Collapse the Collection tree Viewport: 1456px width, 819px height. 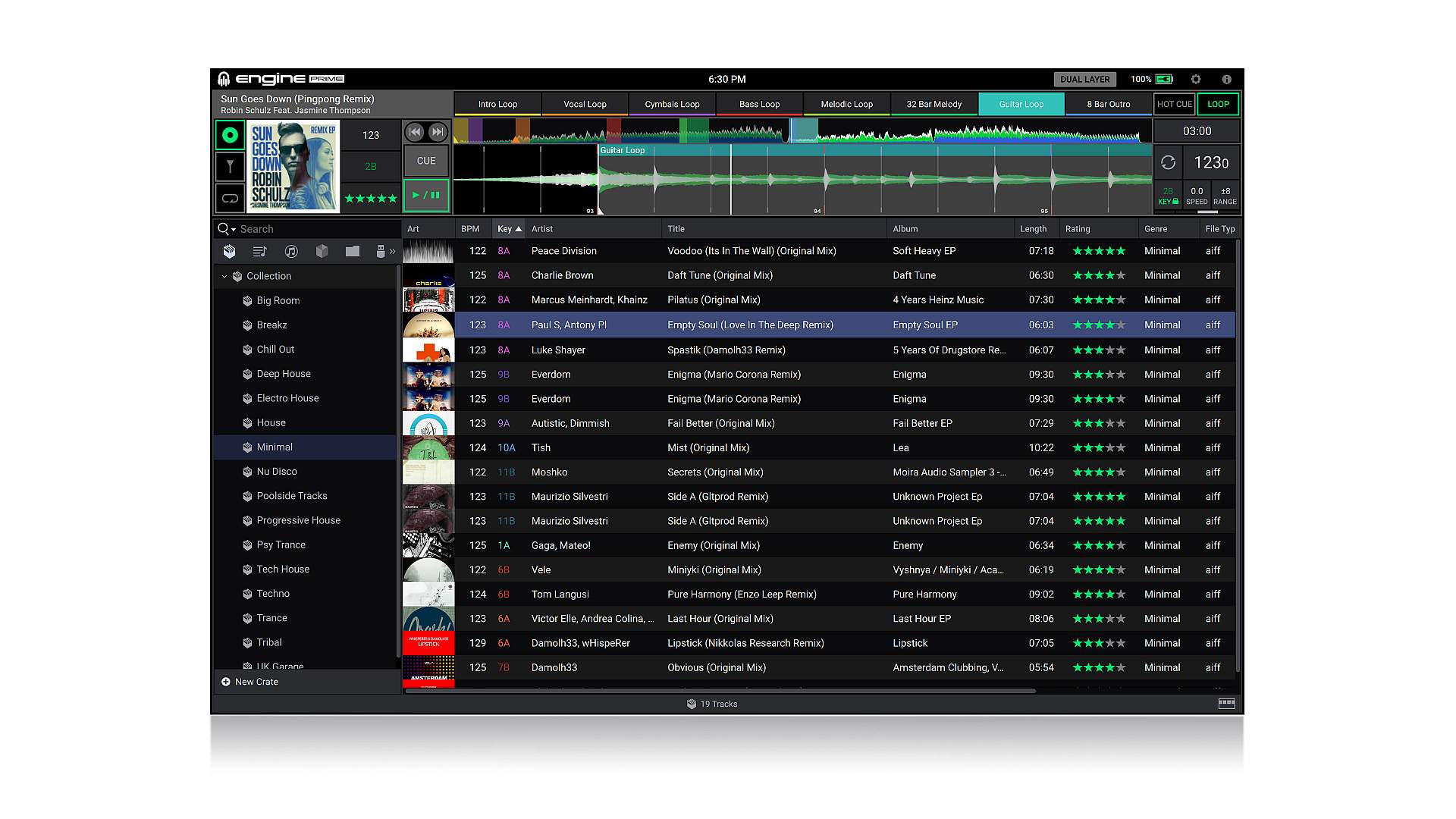[x=224, y=276]
